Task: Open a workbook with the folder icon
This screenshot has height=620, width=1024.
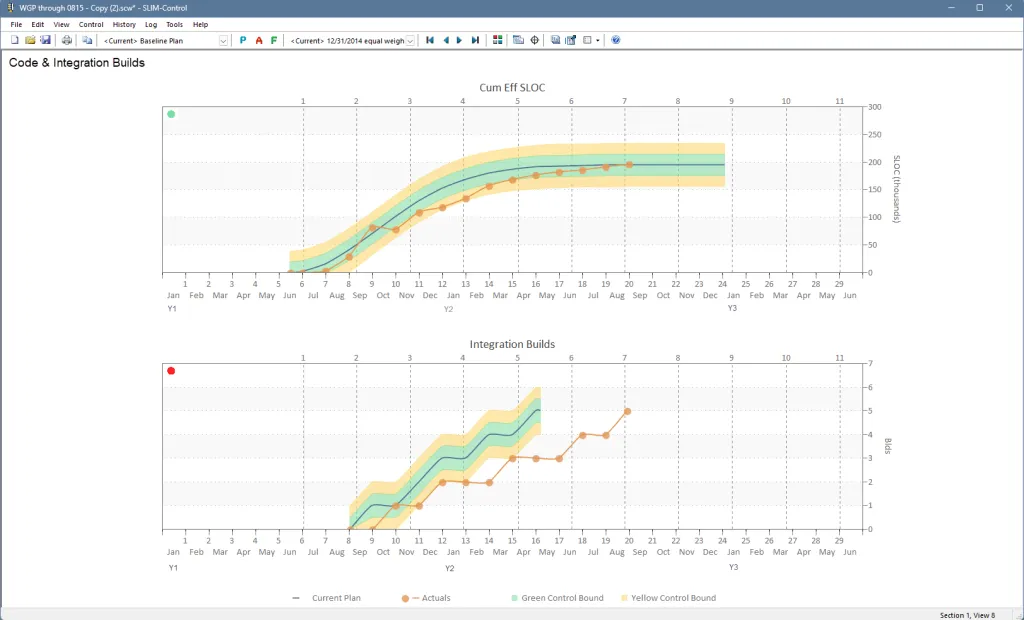Action: (30, 41)
